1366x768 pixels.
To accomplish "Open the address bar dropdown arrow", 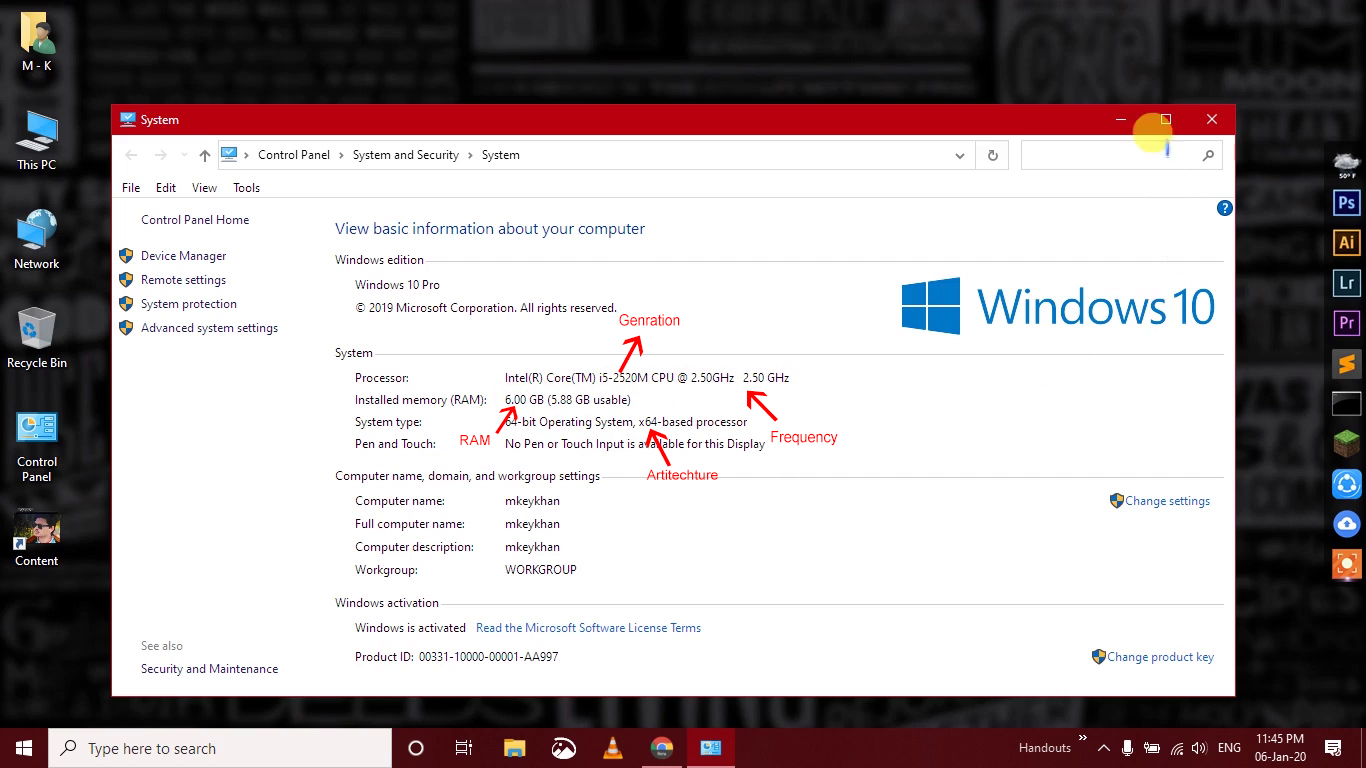I will click(960, 155).
